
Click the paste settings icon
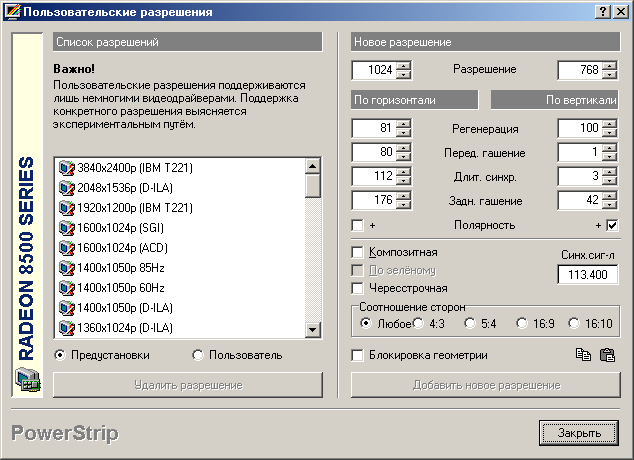[x=606, y=354]
